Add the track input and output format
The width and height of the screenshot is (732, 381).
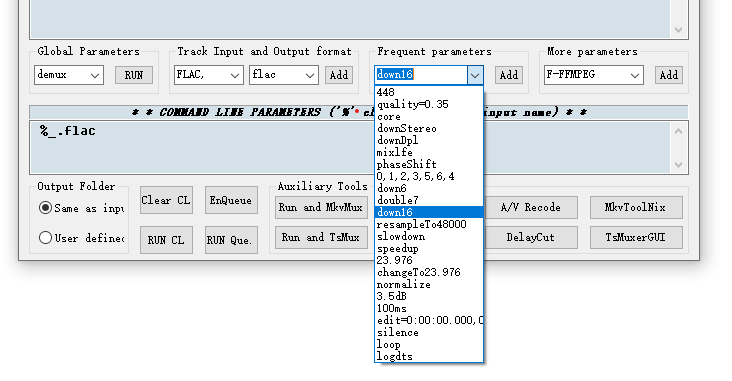[x=339, y=75]
